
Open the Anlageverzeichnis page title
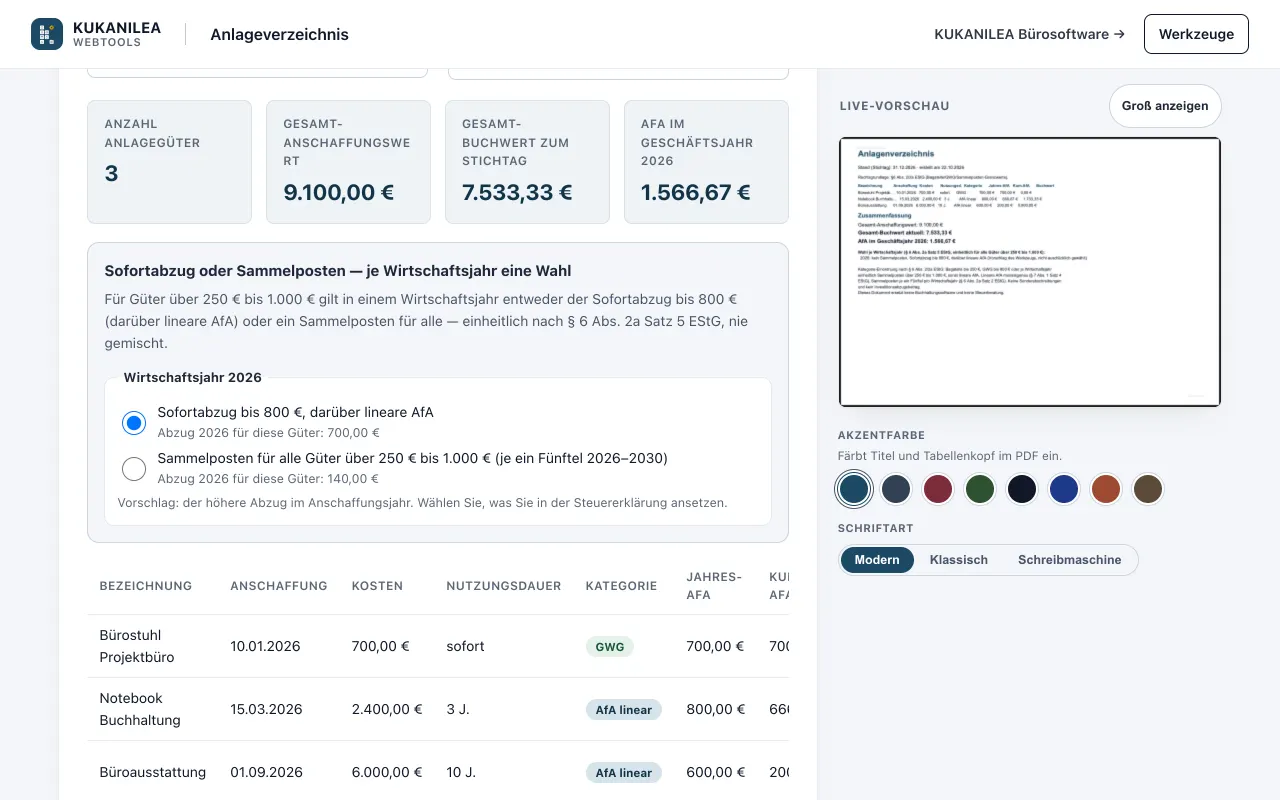coord(279,34)
